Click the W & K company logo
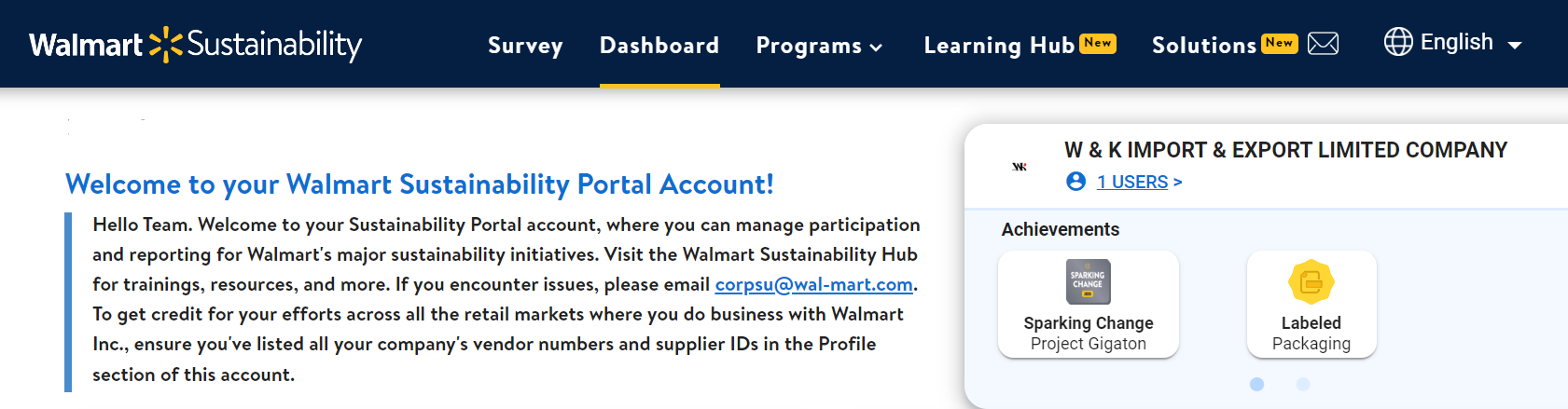The image size is (1568, 409). pyautogui.click(x=1020, y=167)
